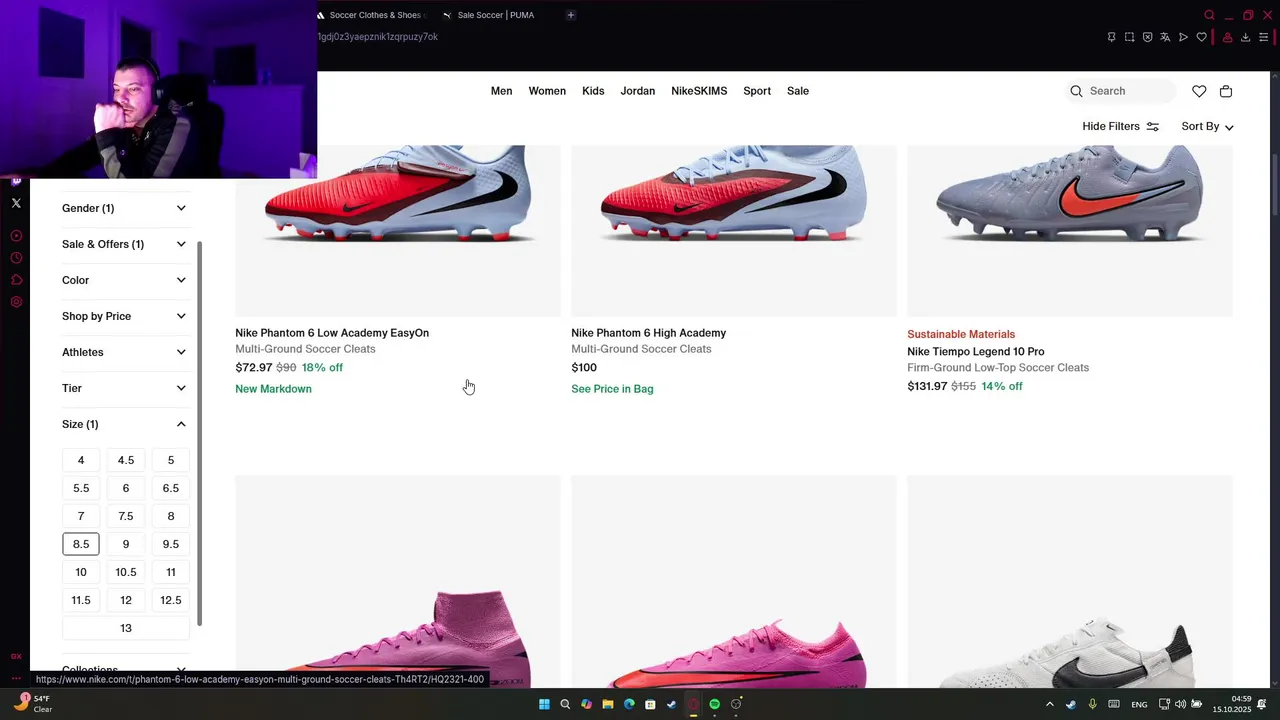
Task: Expand the Tier filter
Action: point(124,388)
